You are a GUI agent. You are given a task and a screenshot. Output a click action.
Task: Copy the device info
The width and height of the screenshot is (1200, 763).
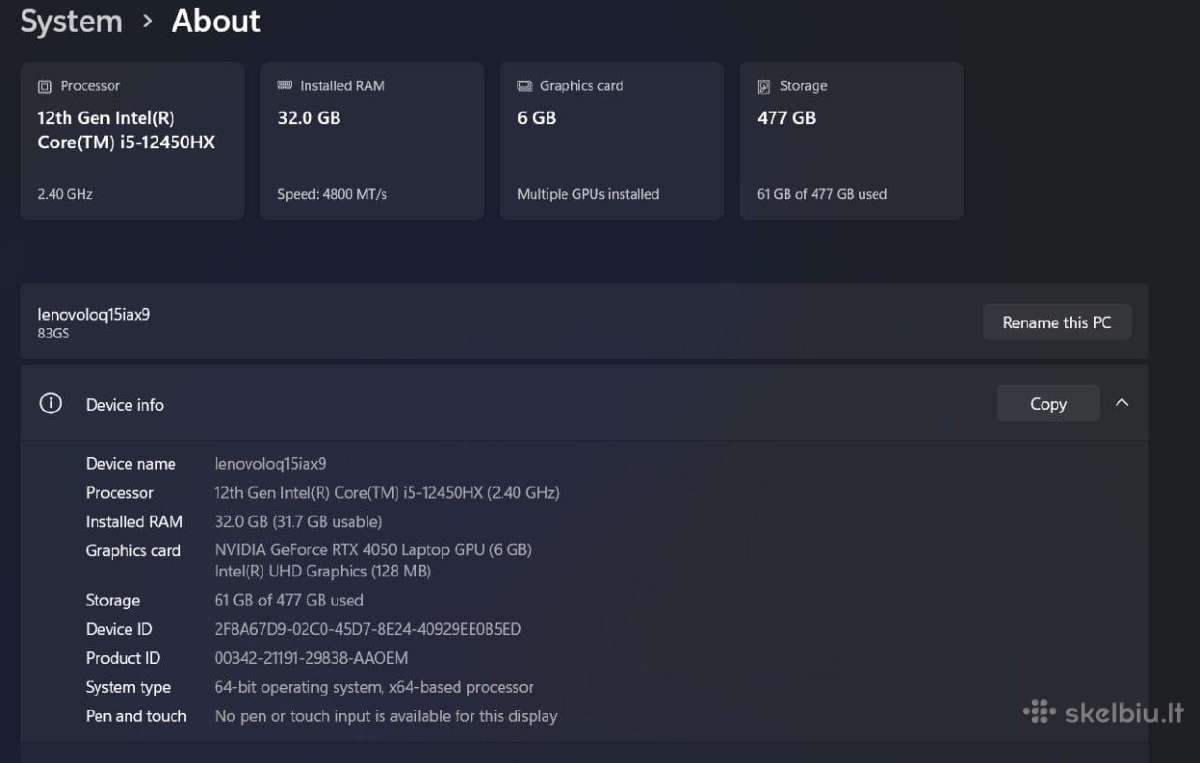pos(1048,403)
